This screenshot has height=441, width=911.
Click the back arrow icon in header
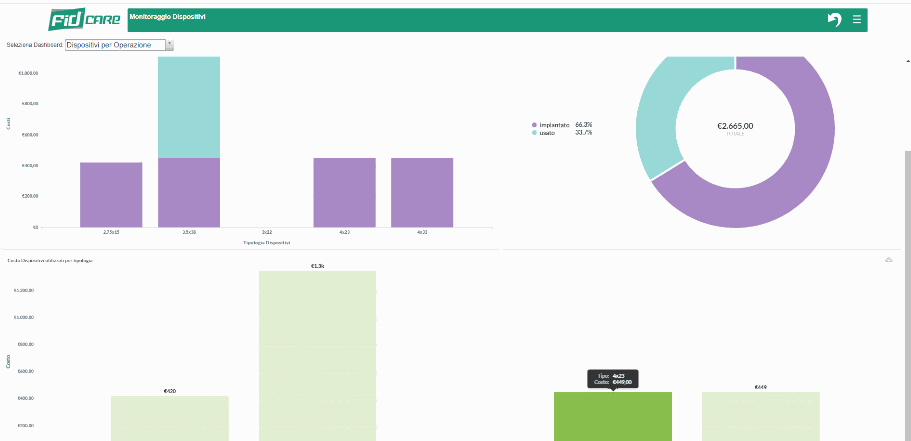pos(834,20)
